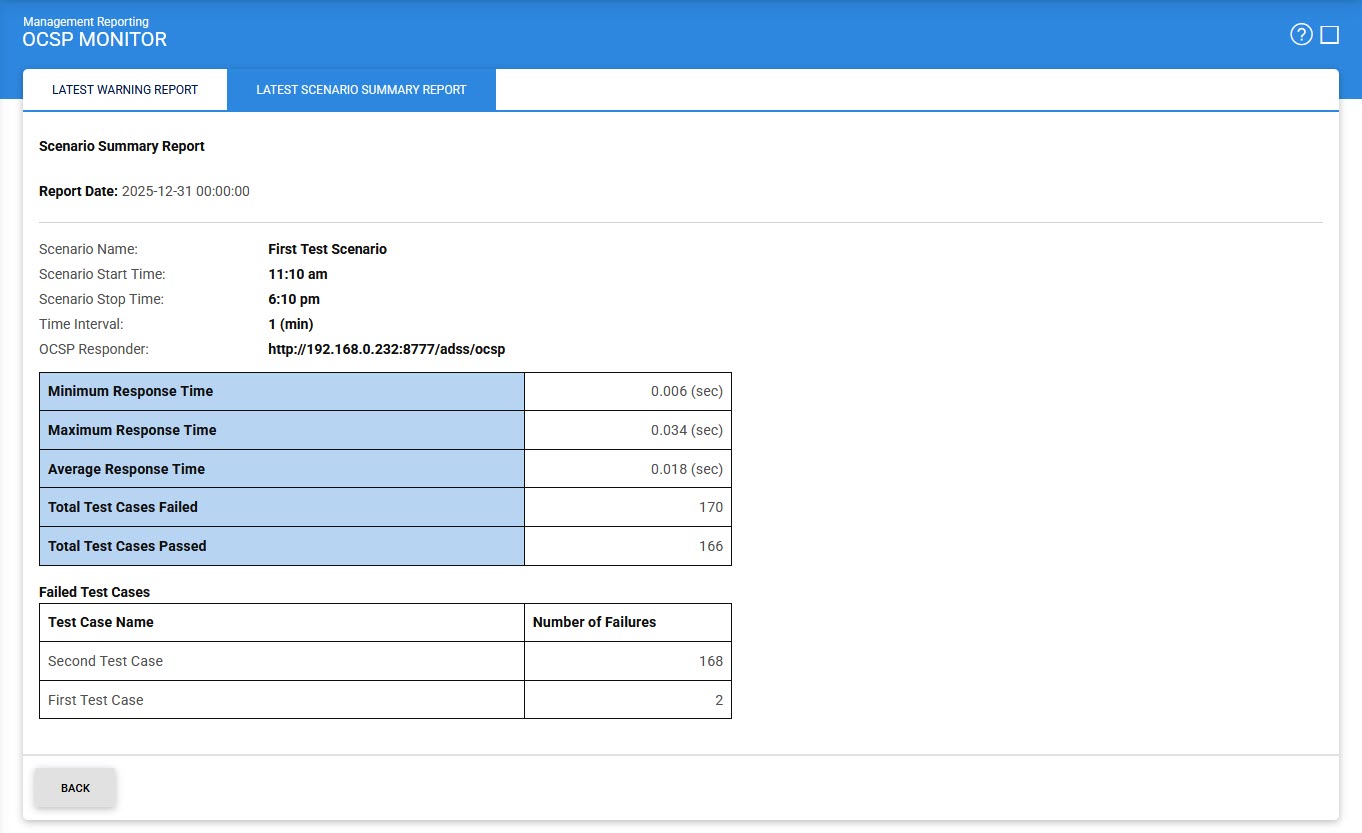Click the OCSP Monitor title
Image resolution: width=1362 pixels, height=833 pixels.
click(x=95, y=40)
